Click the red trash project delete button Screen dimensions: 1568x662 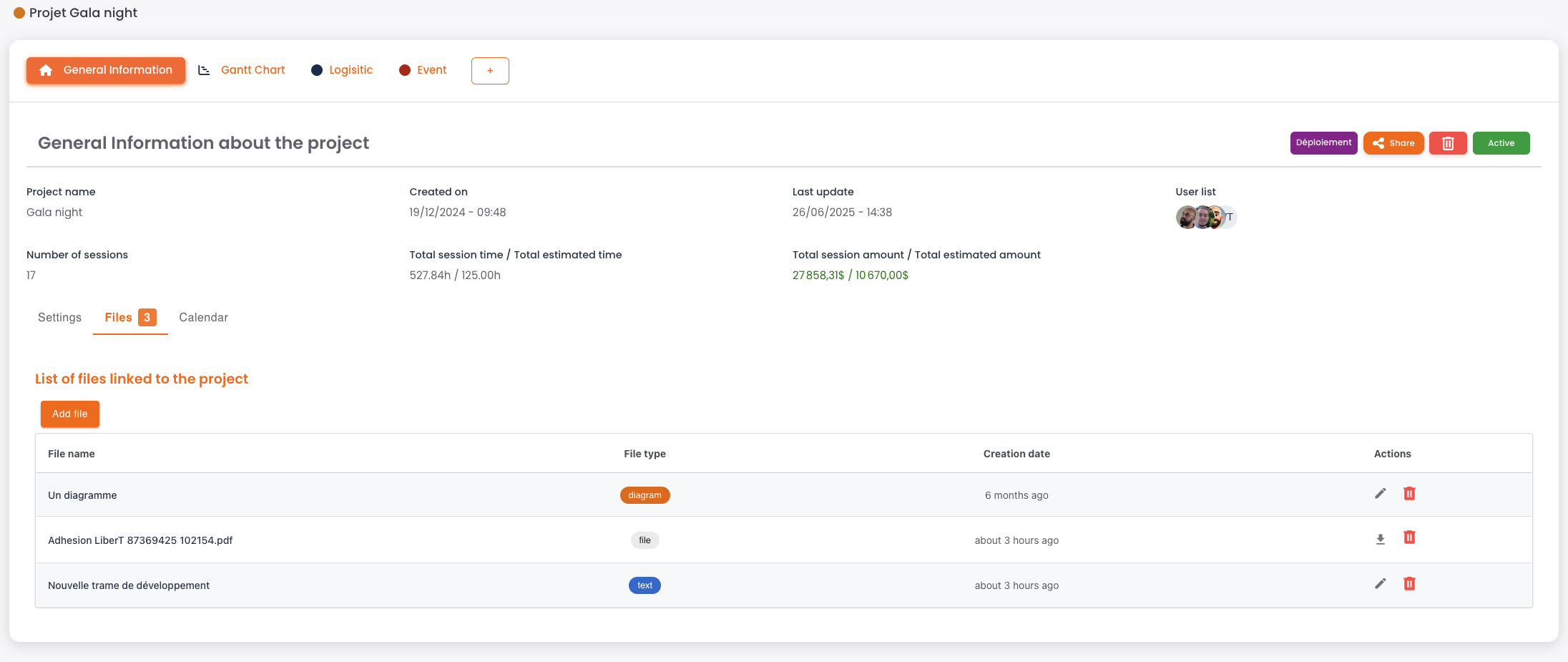coord(1448,143)
